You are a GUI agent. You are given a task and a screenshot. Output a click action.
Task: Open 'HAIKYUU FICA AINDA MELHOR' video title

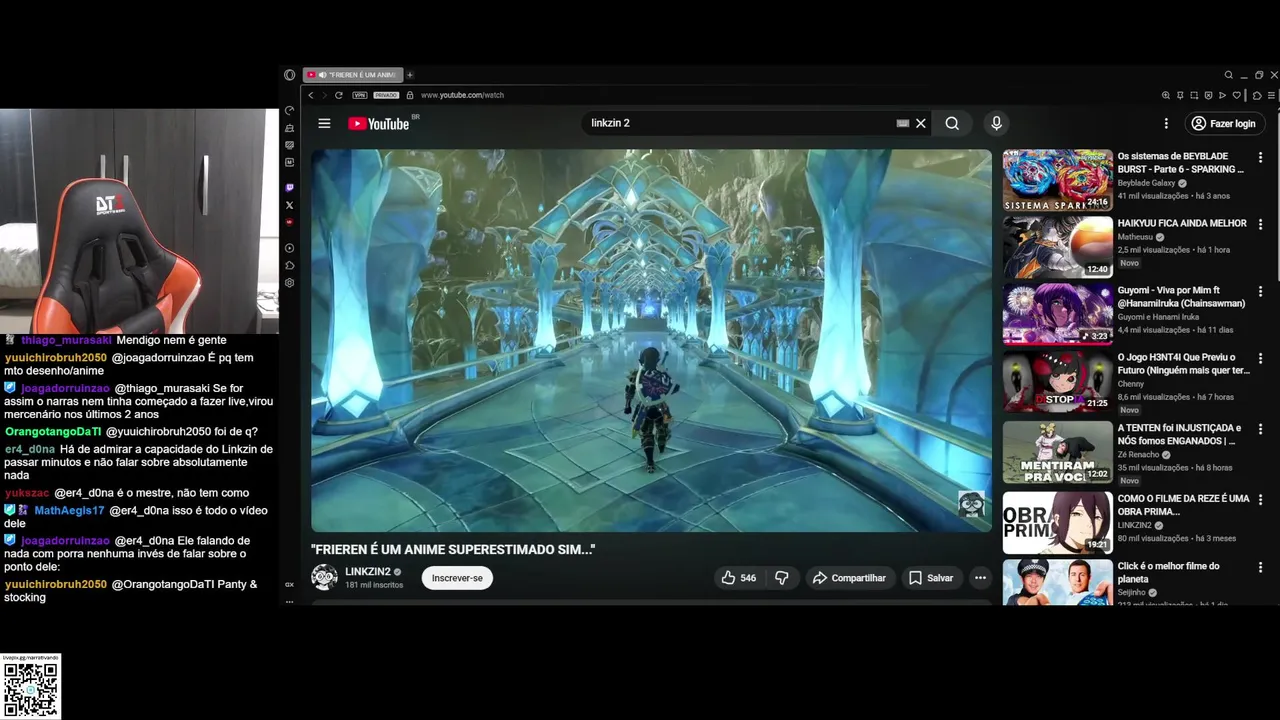[1182, 223]
